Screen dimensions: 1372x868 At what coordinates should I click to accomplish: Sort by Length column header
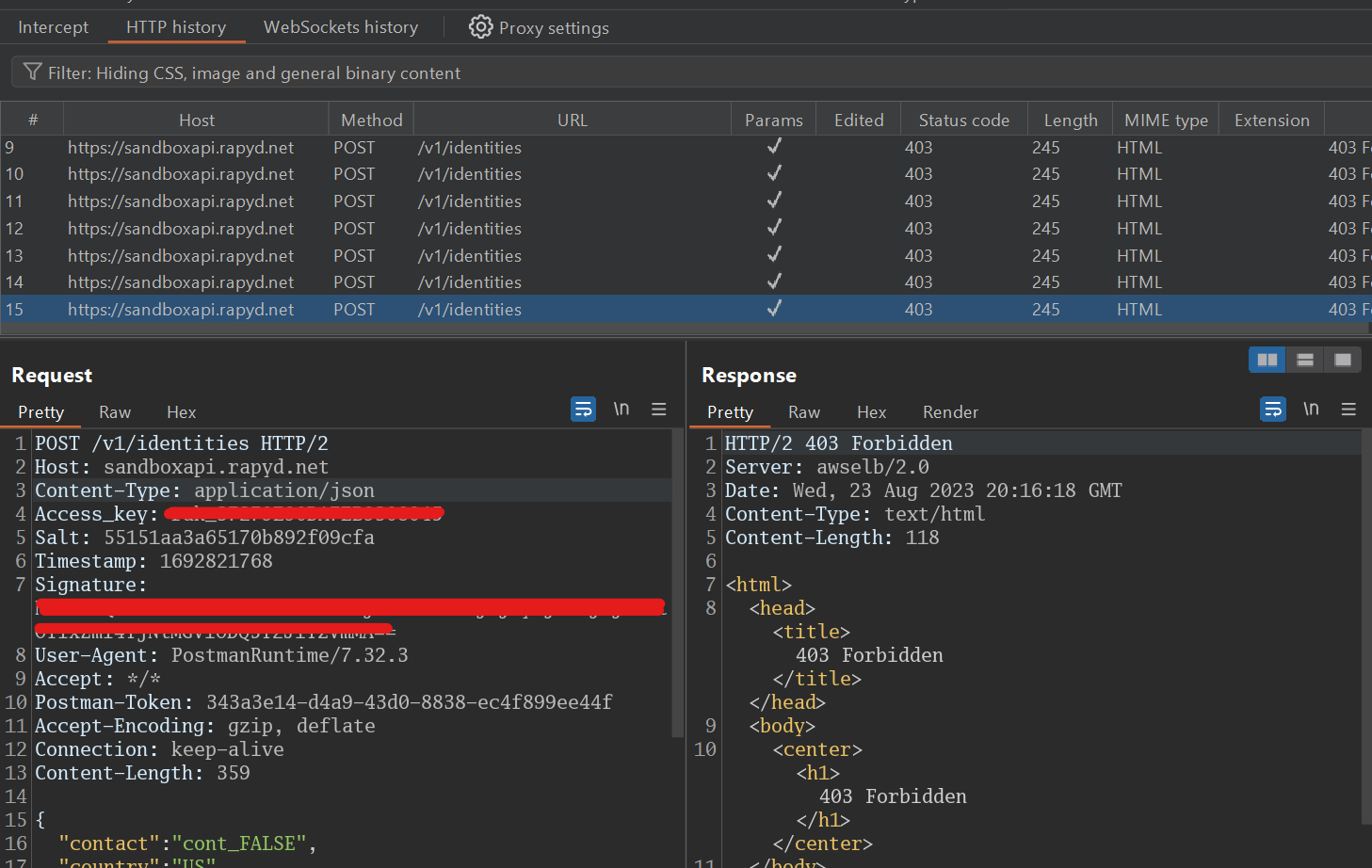tap(1070, 120)
